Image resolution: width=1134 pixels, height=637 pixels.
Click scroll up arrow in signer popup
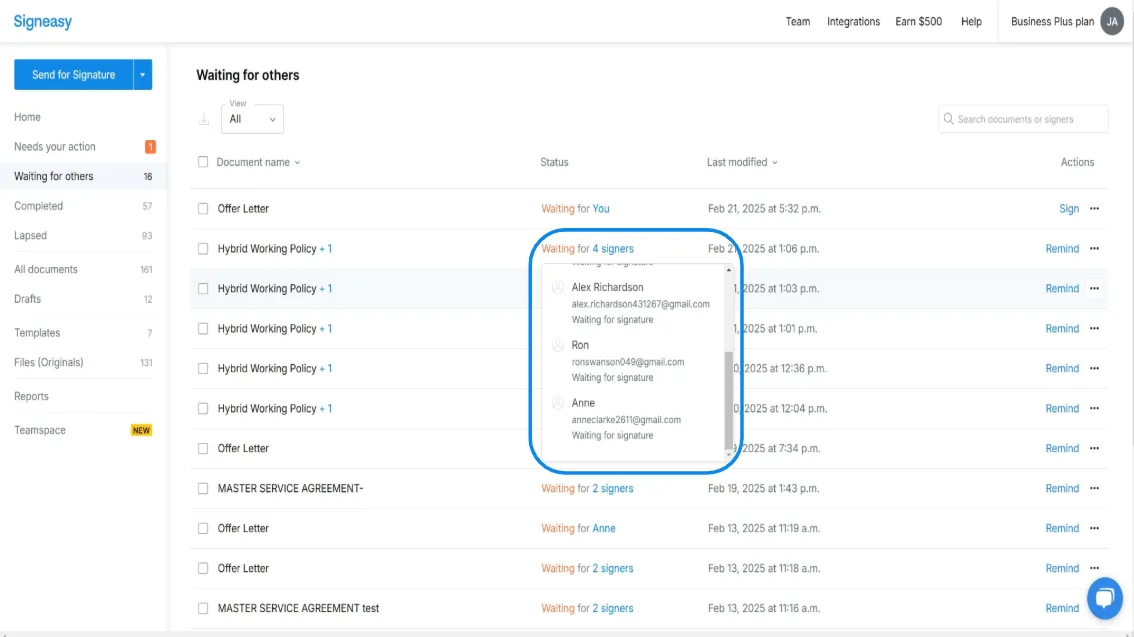[728, 270]
